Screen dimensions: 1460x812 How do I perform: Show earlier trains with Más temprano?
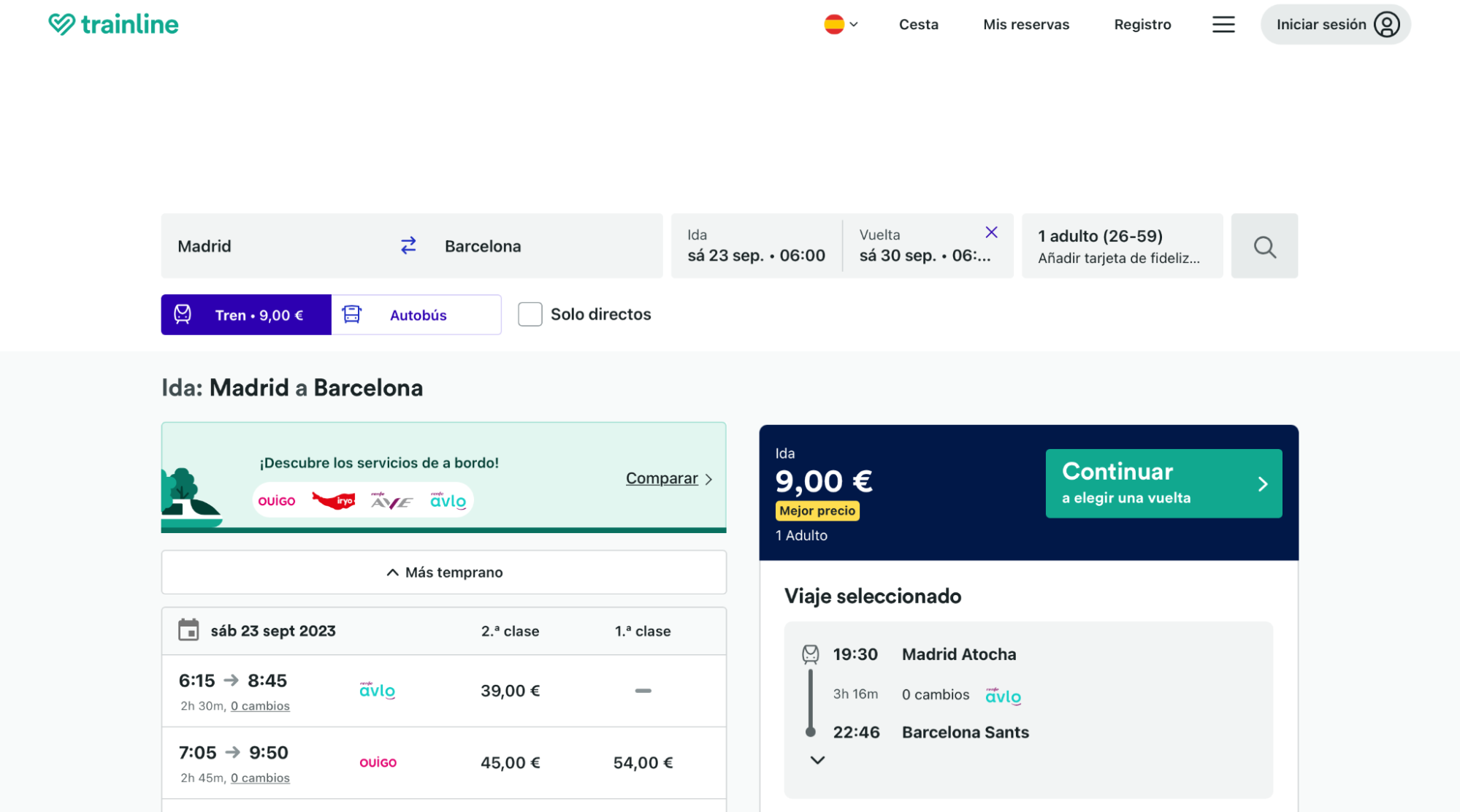coord(444,572)
